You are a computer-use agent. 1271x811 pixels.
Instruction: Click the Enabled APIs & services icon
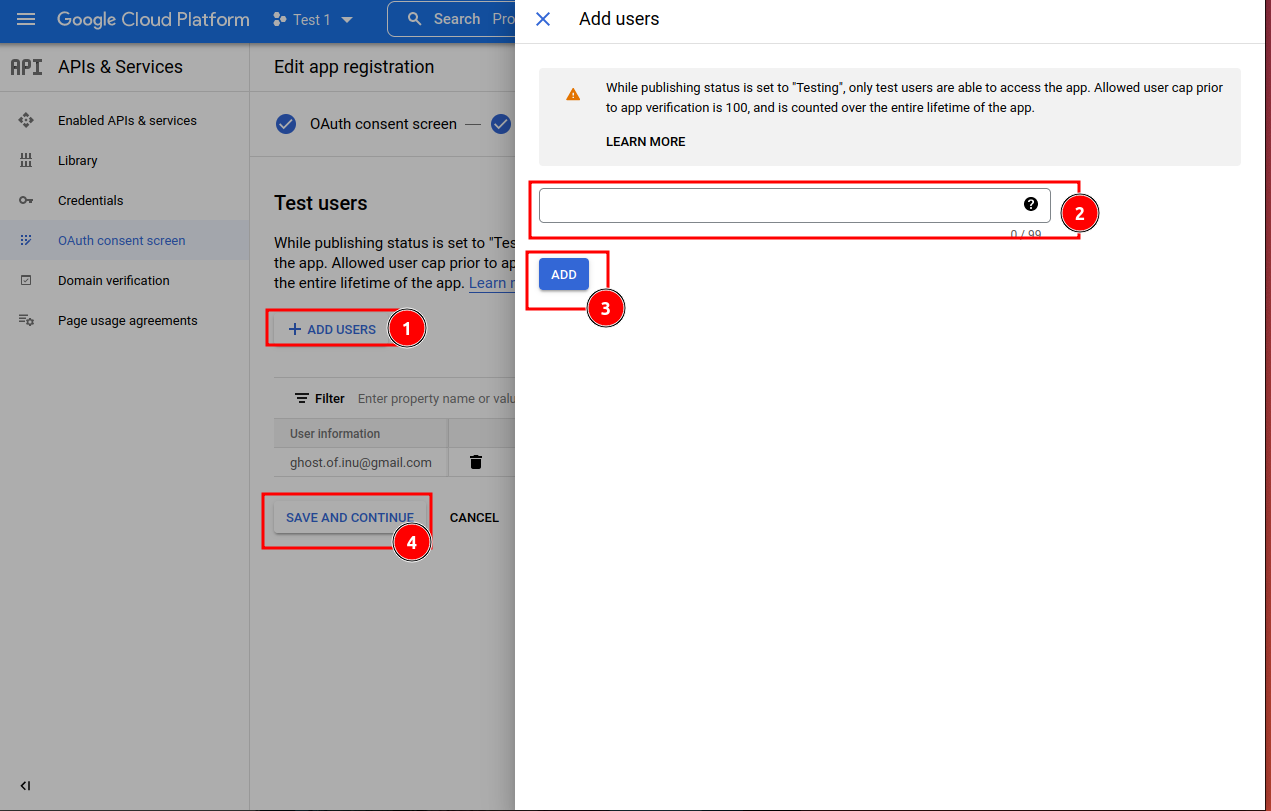click(26, 120)
